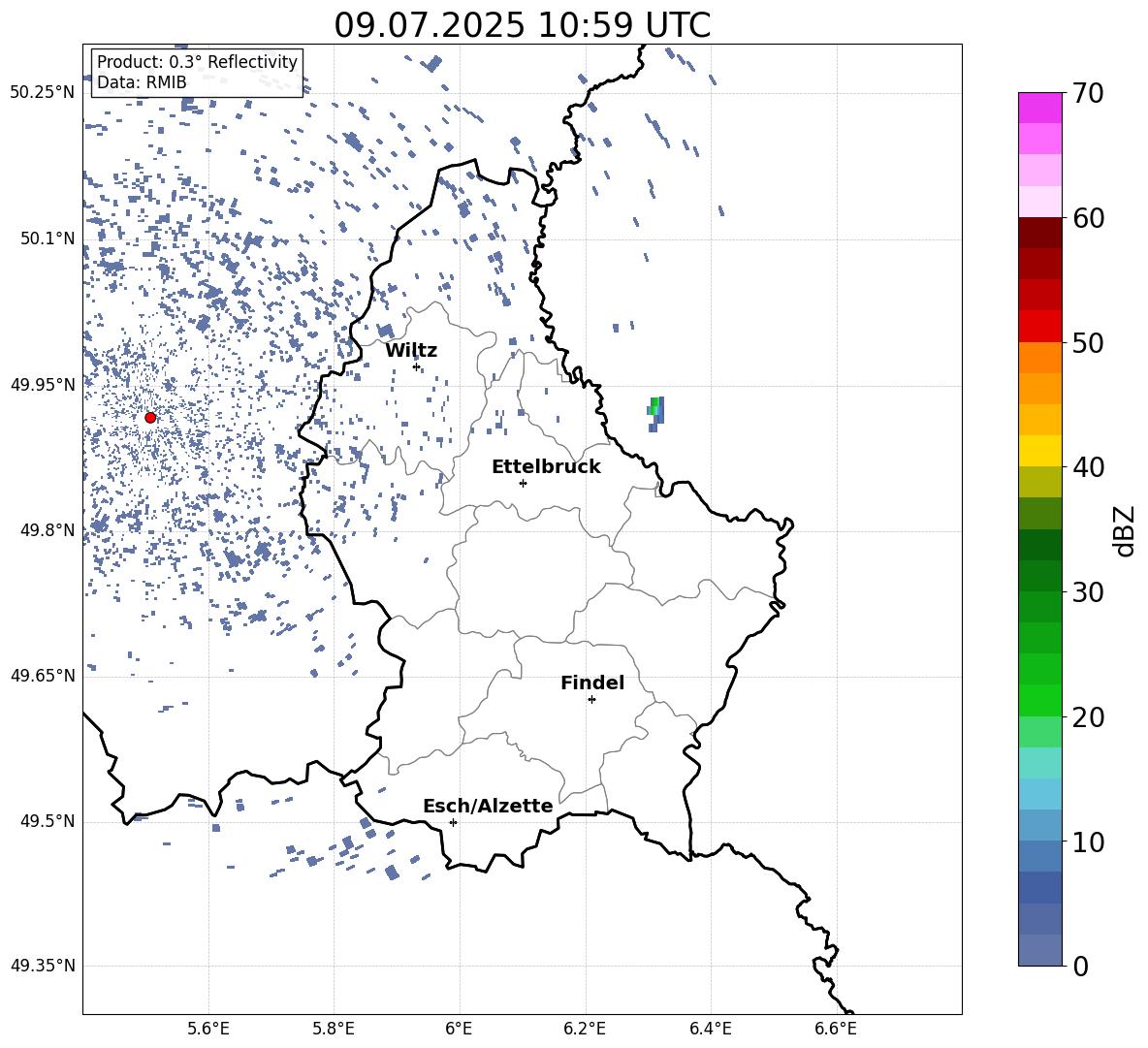Click the "Product: 0.3° Reflectivity" label
This screenshot has width=1148, height=1048.
[x=197, y=62]
